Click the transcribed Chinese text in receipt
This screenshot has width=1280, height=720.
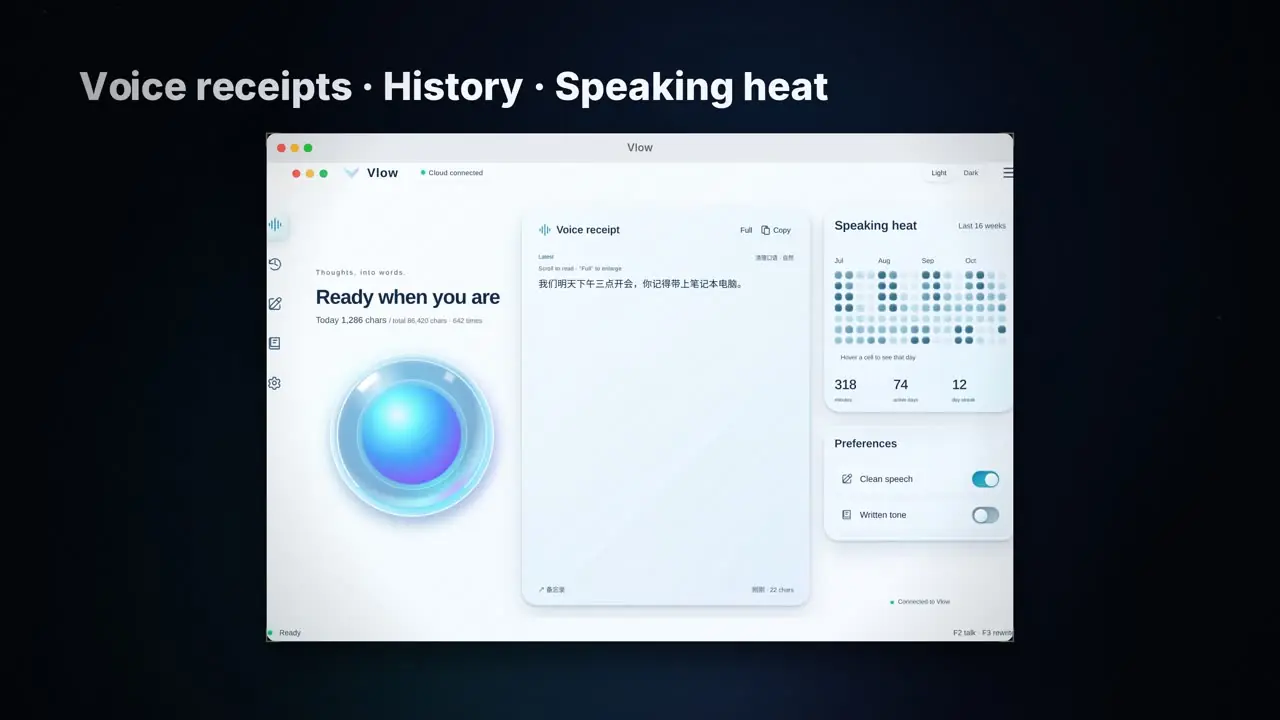641,284
